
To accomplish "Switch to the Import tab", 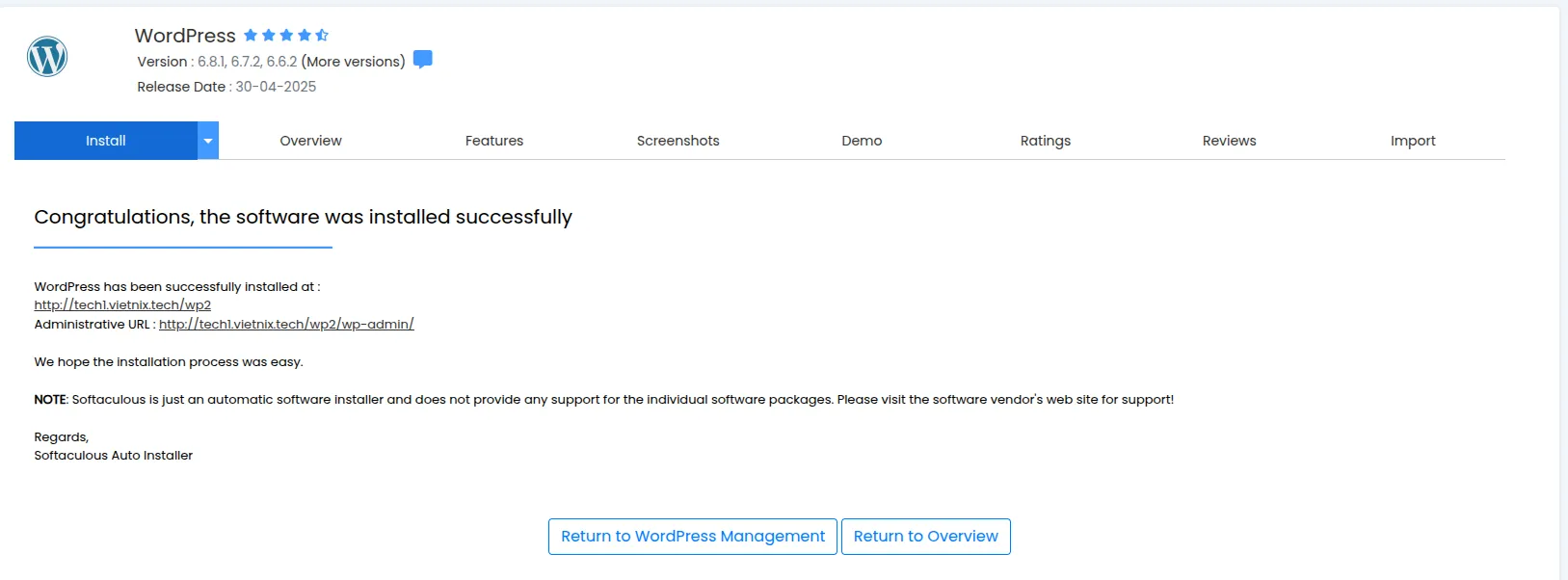I will pos(1413,141).
